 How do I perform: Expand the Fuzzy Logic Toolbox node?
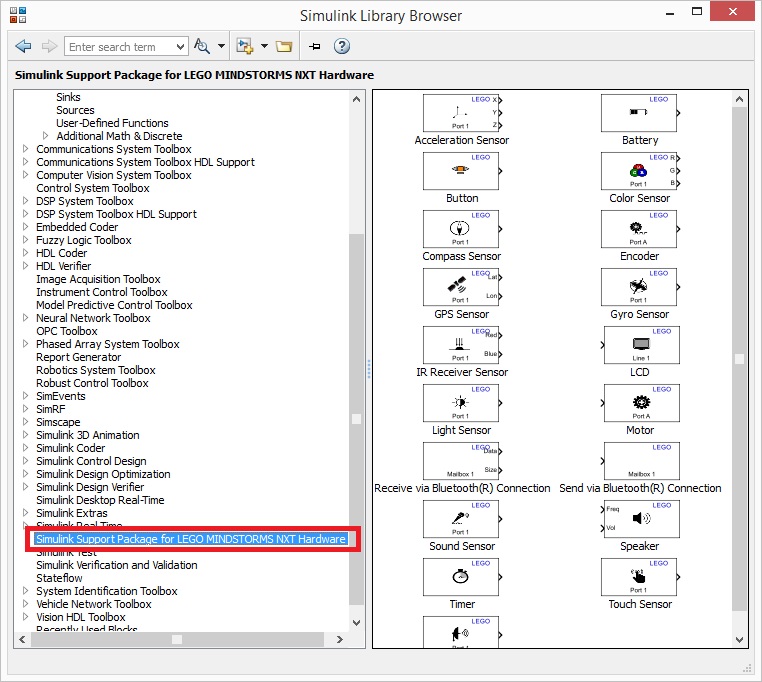pos(25,240)
